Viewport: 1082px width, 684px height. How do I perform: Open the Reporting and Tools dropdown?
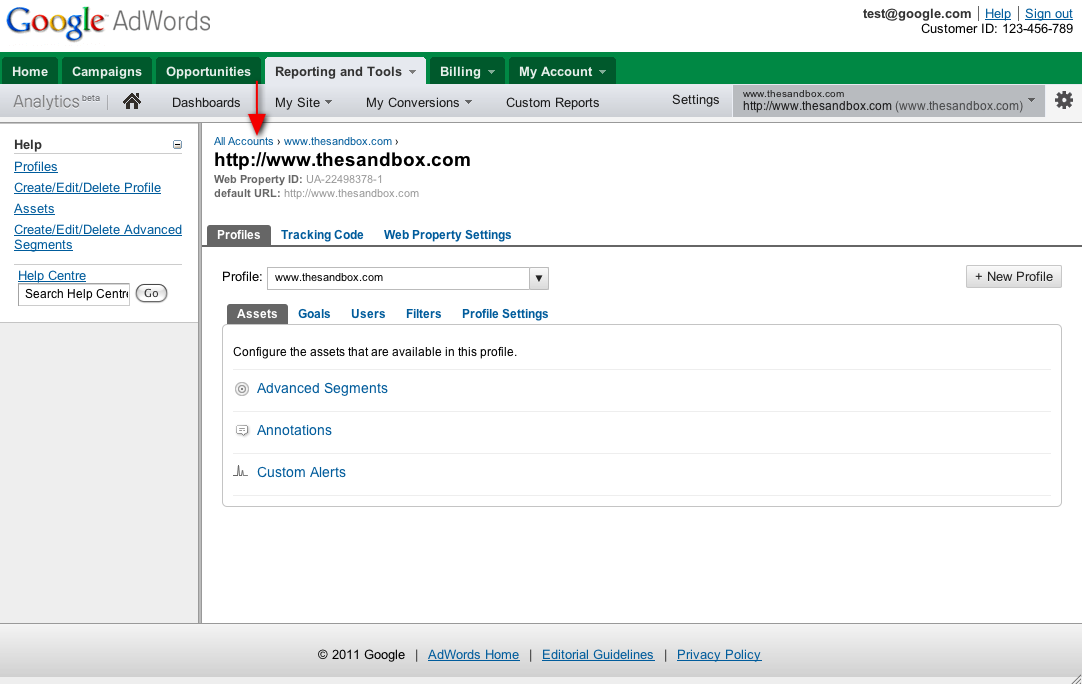[345, 71]
